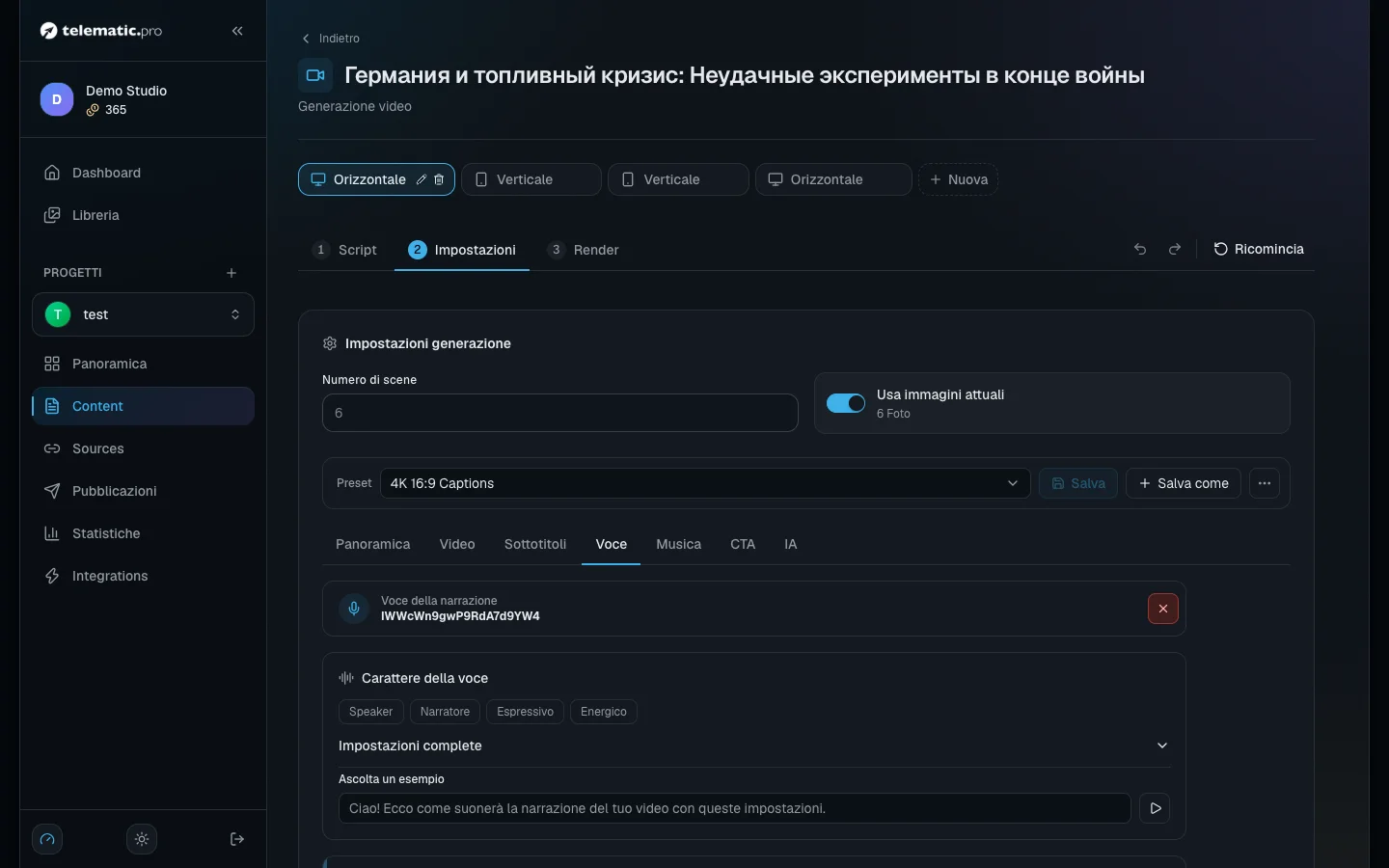Go to step 1 Script
Screen dimensions: 1389x868
click(345, 250)
